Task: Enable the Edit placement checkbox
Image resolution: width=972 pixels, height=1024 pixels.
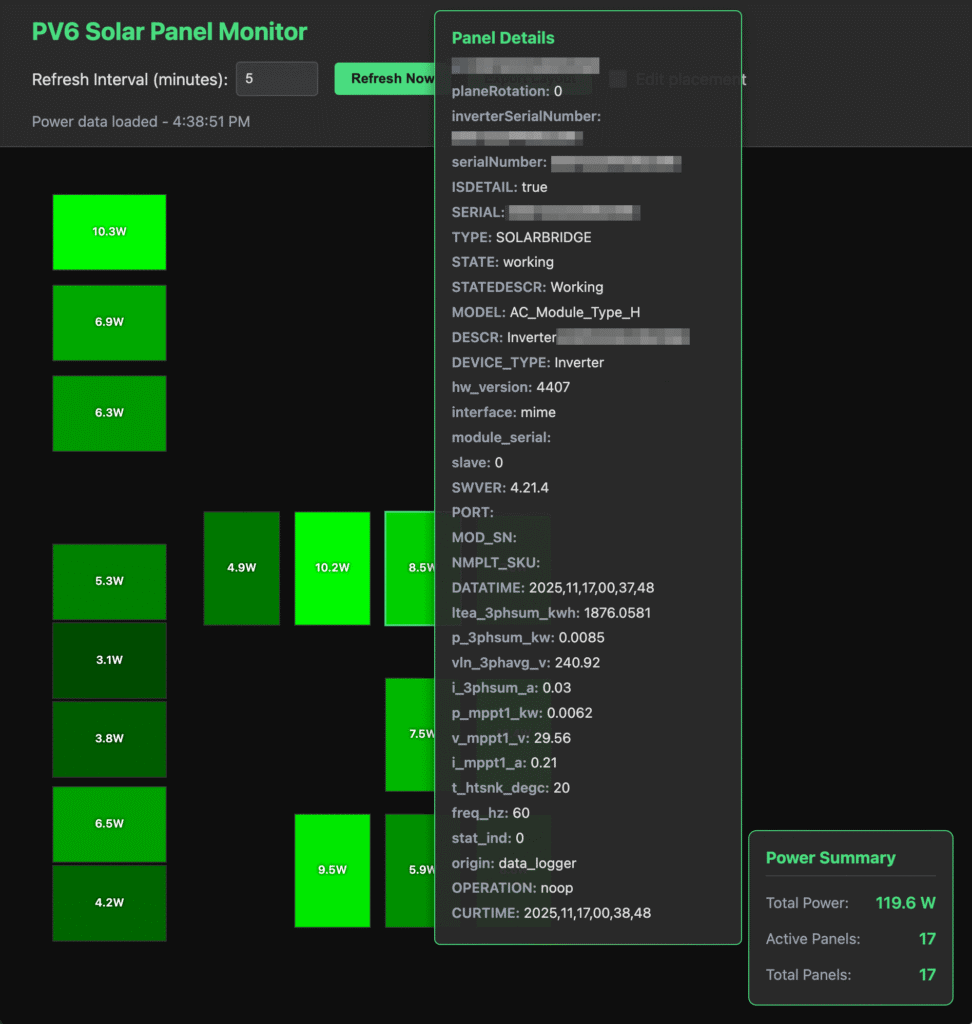Action: click(618, 79)
